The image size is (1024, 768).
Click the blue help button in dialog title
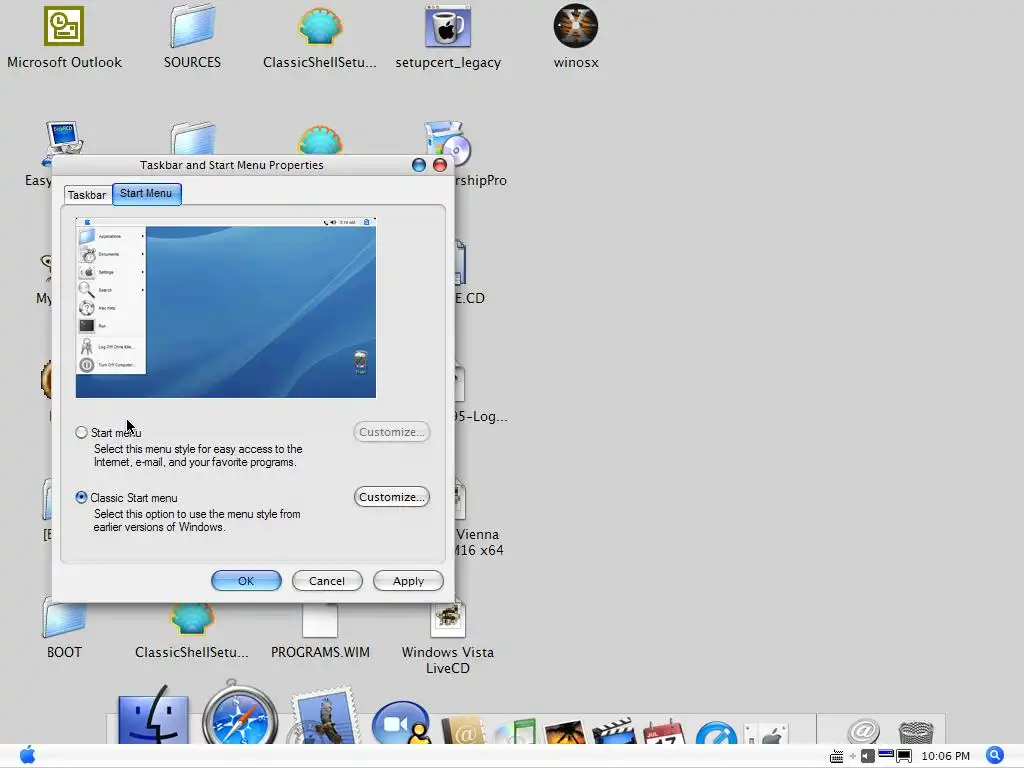click(419, 165)
